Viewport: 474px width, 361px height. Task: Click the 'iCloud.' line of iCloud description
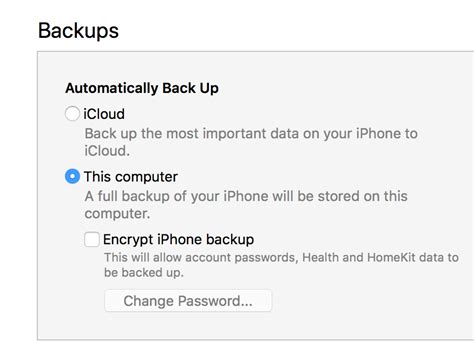(x=107, y=151)
